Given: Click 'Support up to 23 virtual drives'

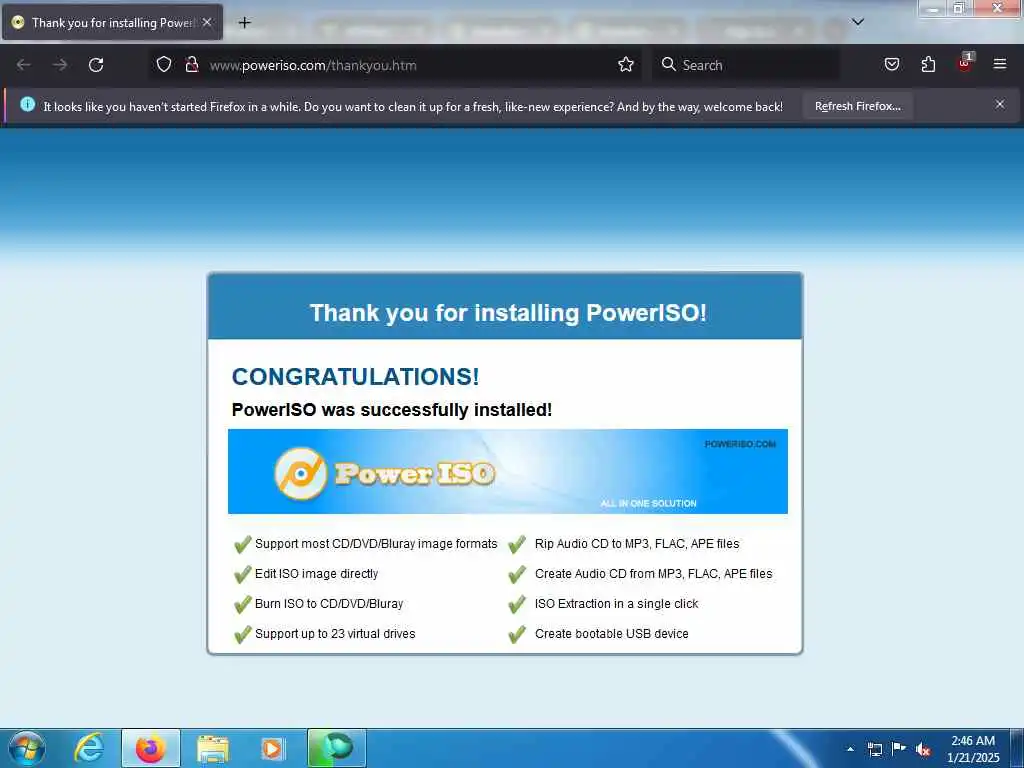Looking at the screenshot, I should tap(335, 633).
